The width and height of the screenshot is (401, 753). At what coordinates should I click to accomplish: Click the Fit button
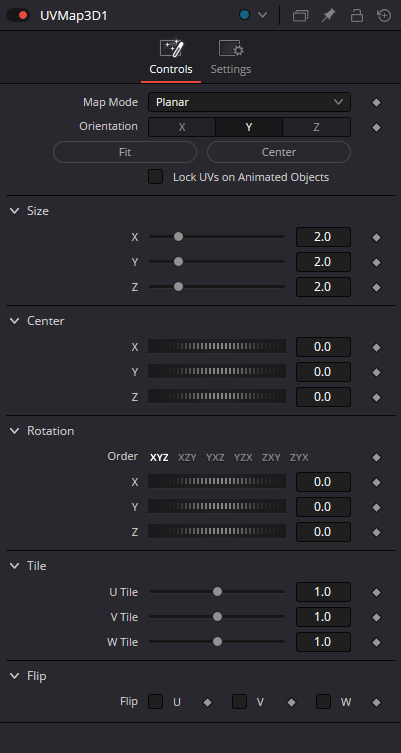coord(125,152)
